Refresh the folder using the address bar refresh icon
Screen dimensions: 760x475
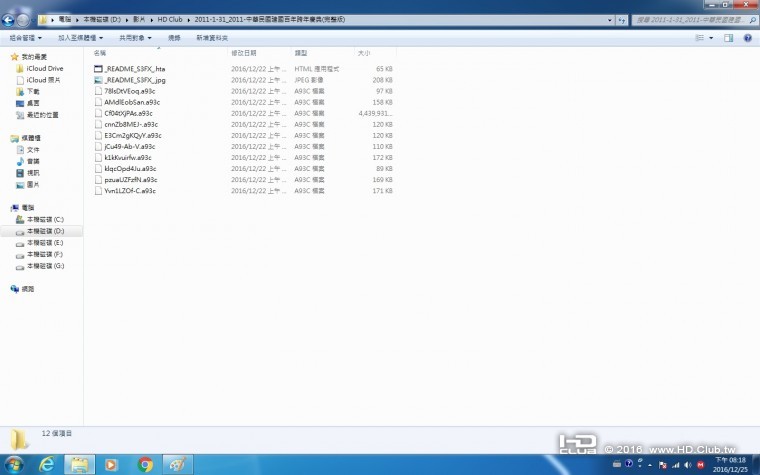tap(622, 20)
